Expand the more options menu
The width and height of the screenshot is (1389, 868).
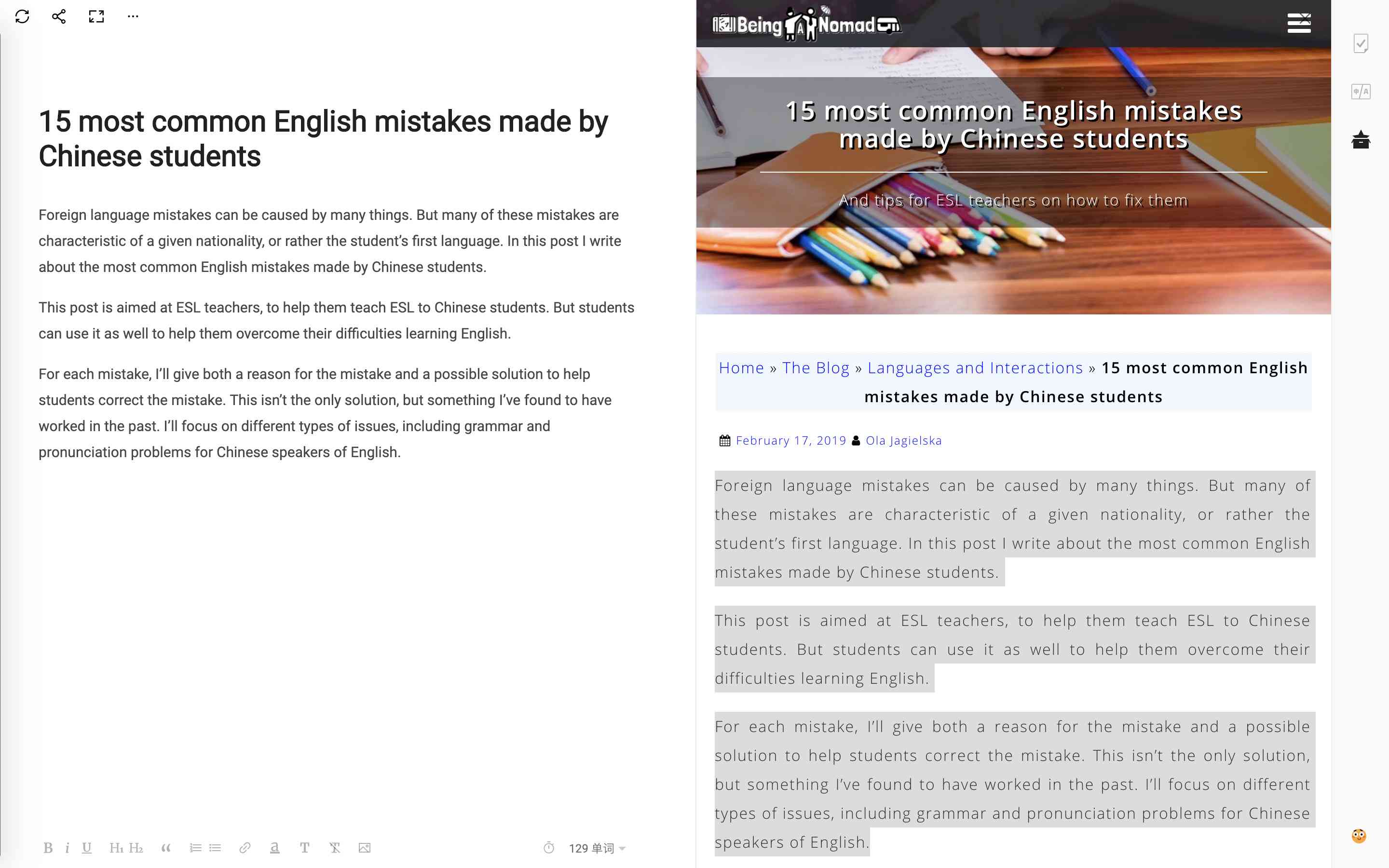[135, 17]
